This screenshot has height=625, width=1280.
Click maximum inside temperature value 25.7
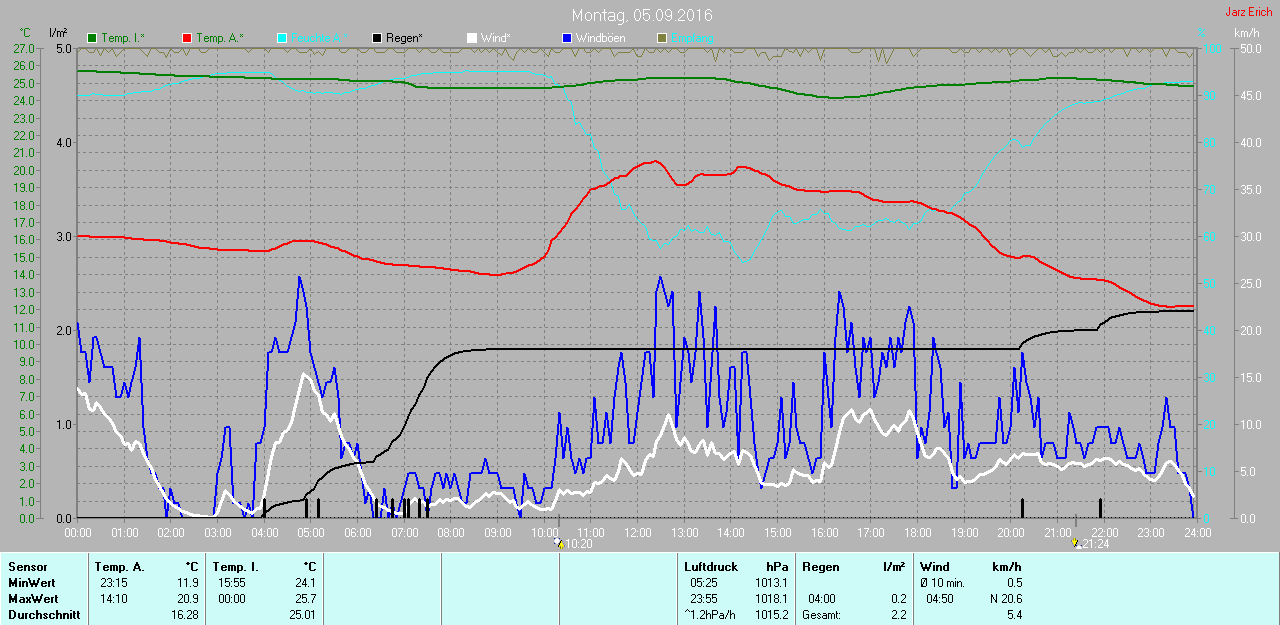(x=305, y=599)
